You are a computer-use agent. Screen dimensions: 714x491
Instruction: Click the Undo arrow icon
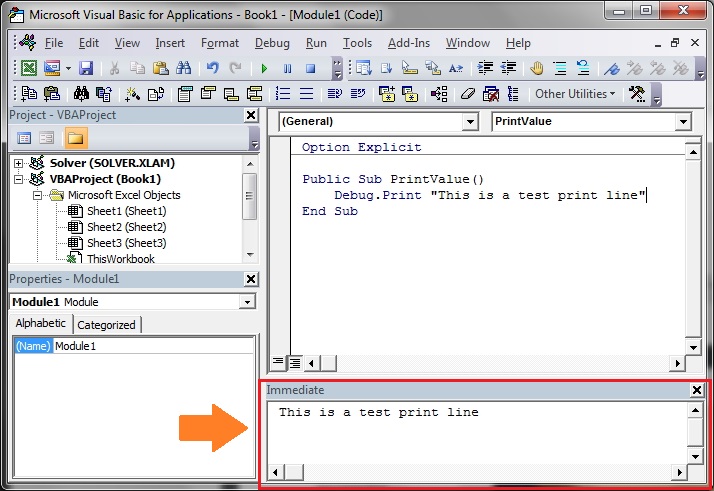tap(212, 69)
